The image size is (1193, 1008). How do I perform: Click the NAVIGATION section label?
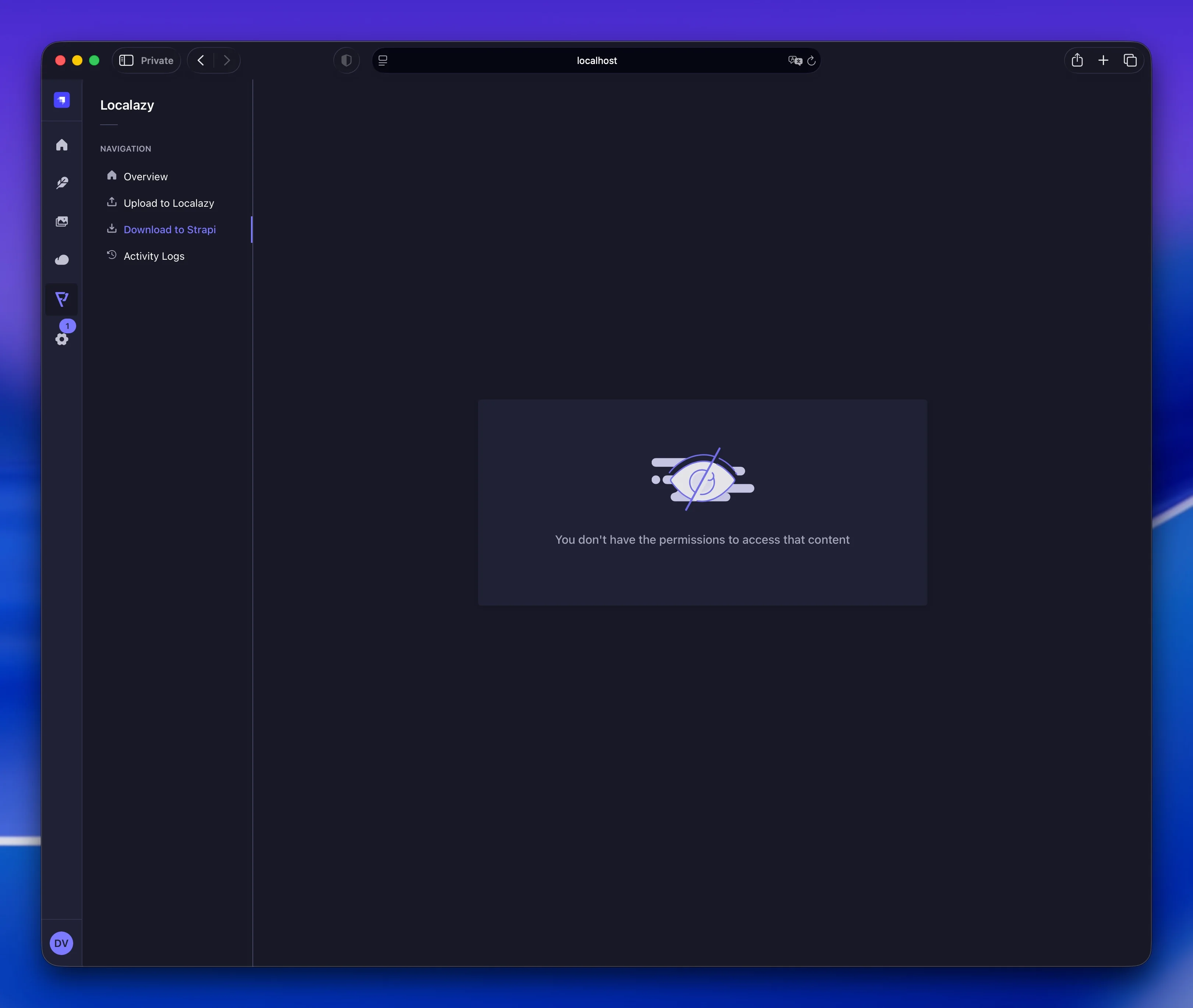coord(126,149)
